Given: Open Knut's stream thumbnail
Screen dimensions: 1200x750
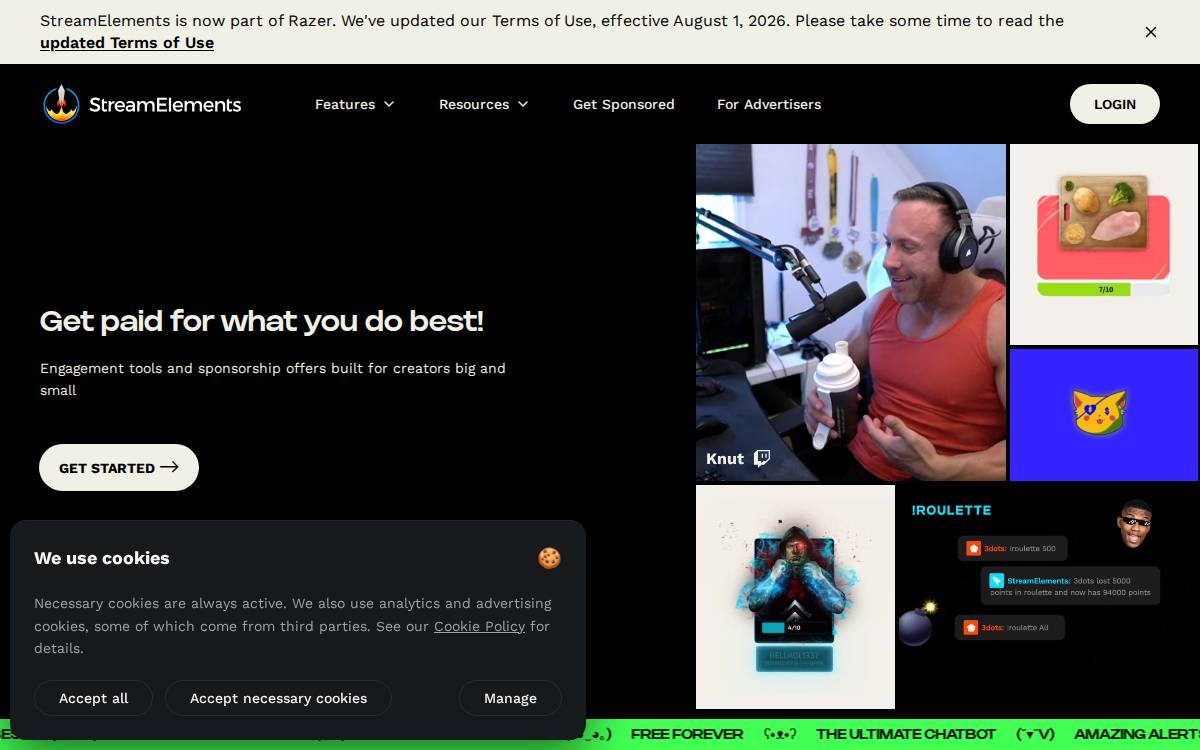Looking at the screenshot, I should [x=851, y=312].
